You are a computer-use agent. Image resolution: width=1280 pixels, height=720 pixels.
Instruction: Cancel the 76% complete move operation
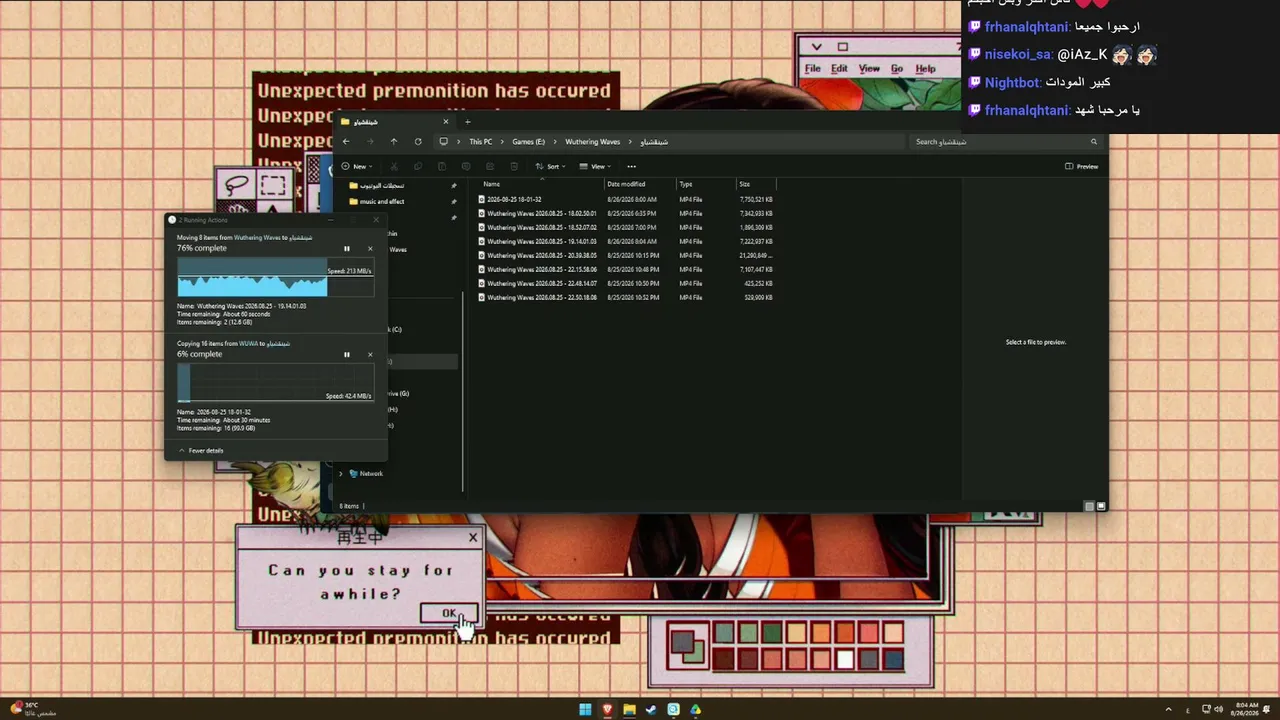tap(370, 249)
